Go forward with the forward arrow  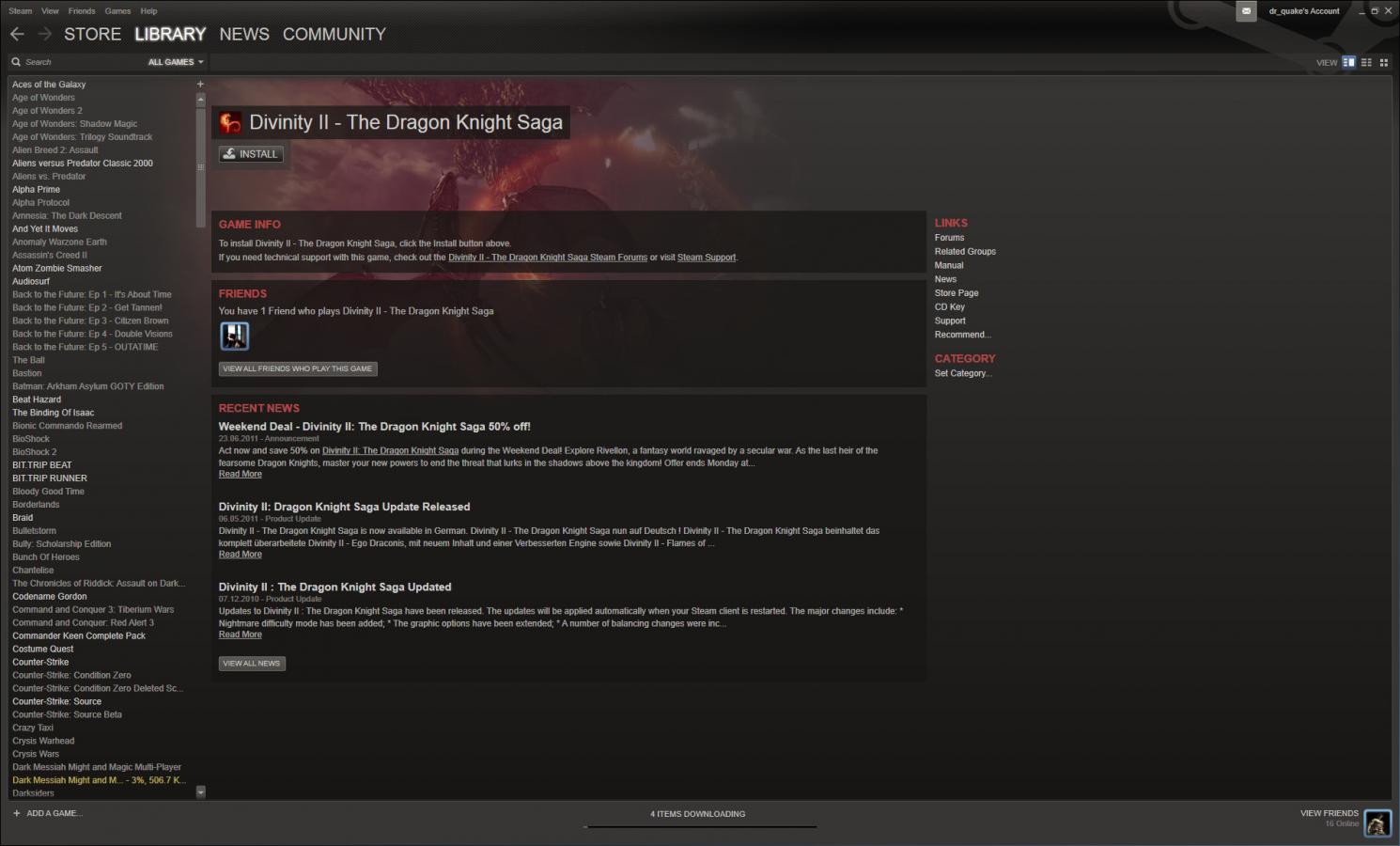click(x=44, y=34)
